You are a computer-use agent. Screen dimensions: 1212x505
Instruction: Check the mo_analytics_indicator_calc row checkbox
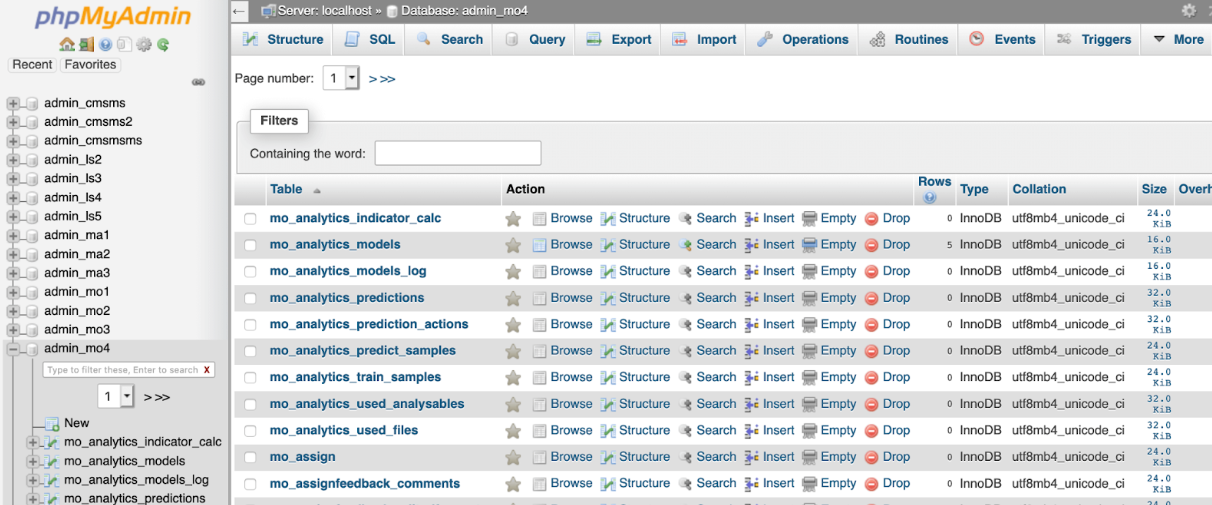pyautogui.click(x=250, y=219)
